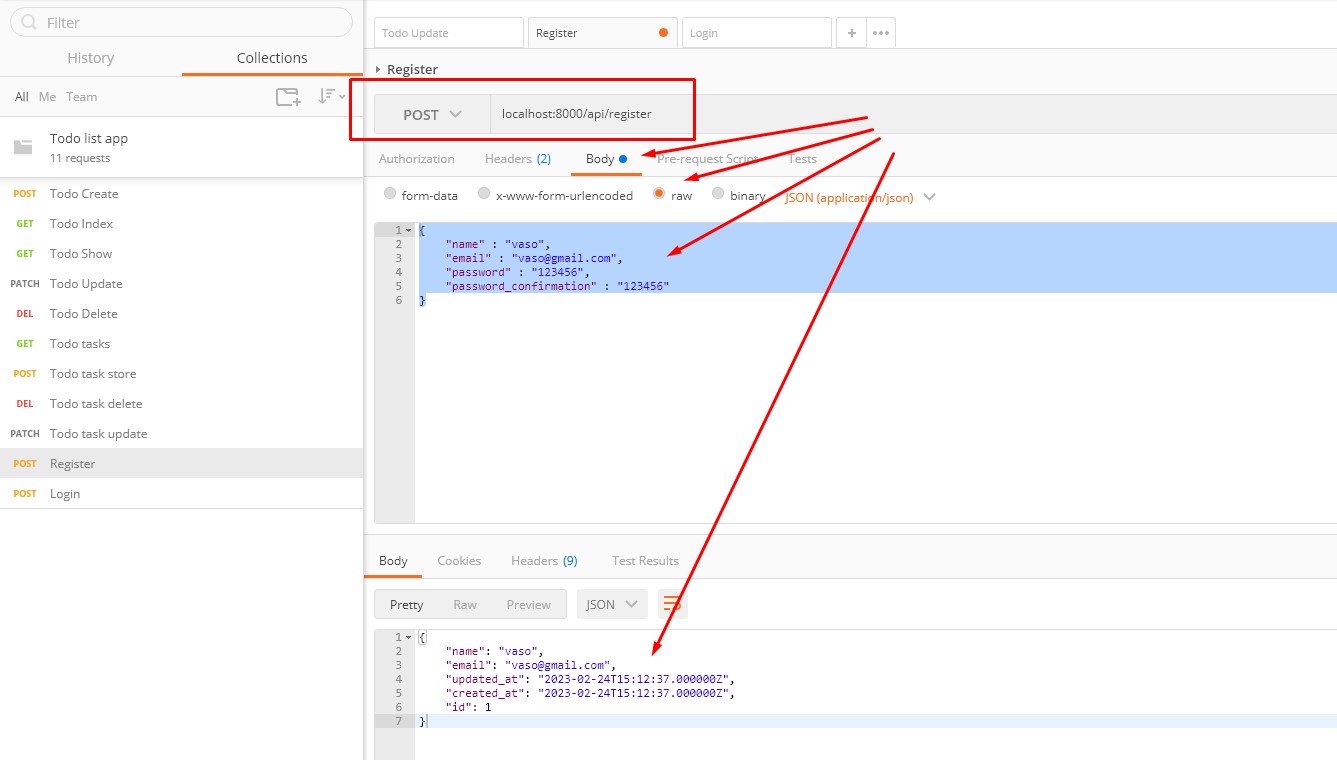Select the Login request in collection
Viewport: 1337px width, 760px height.
coord(65,494)
